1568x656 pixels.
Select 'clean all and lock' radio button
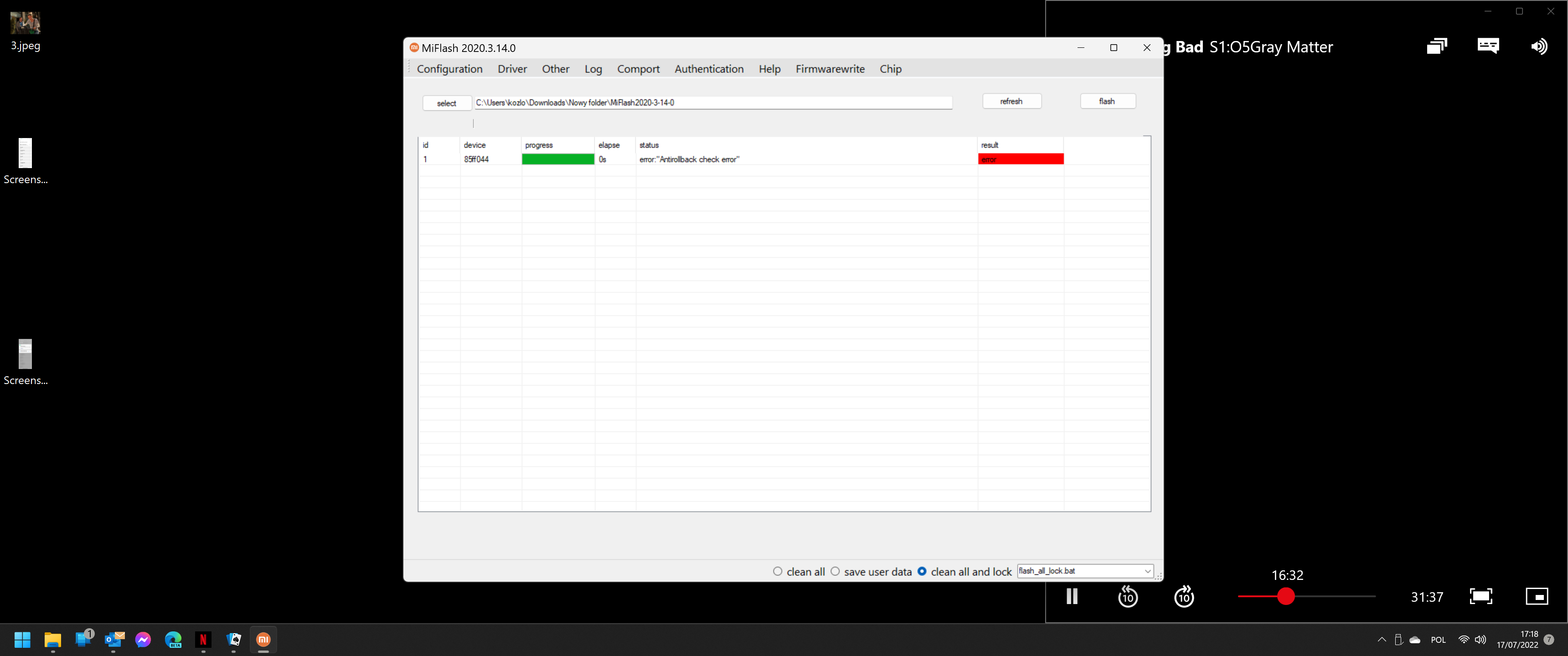[922, 571]
